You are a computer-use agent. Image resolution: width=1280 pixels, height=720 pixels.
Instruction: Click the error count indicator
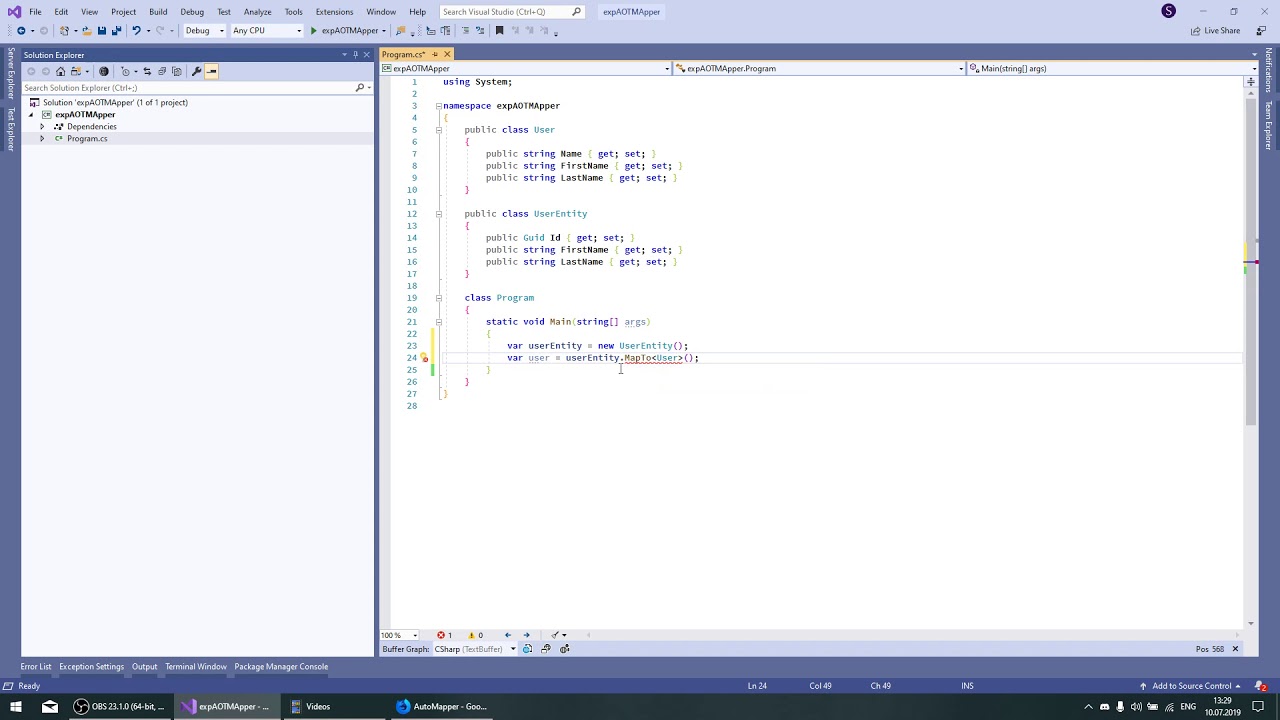(444, 635)
